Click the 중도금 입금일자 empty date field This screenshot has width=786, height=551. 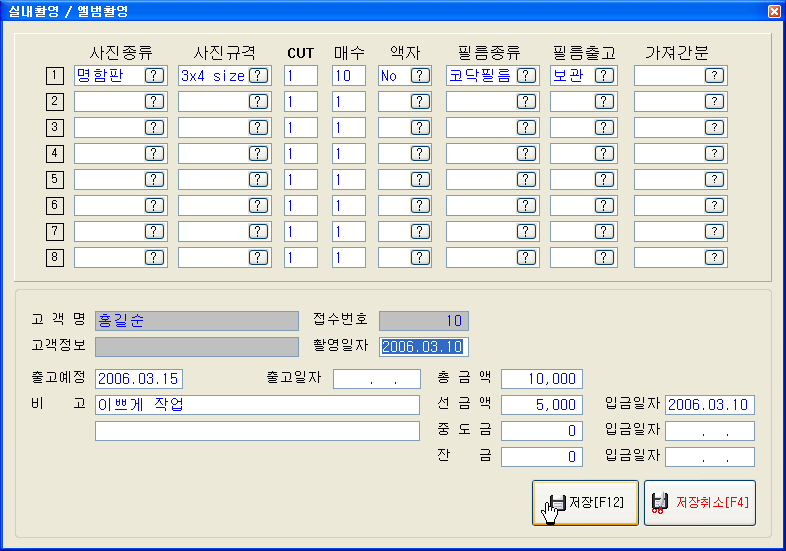(710, 431)
